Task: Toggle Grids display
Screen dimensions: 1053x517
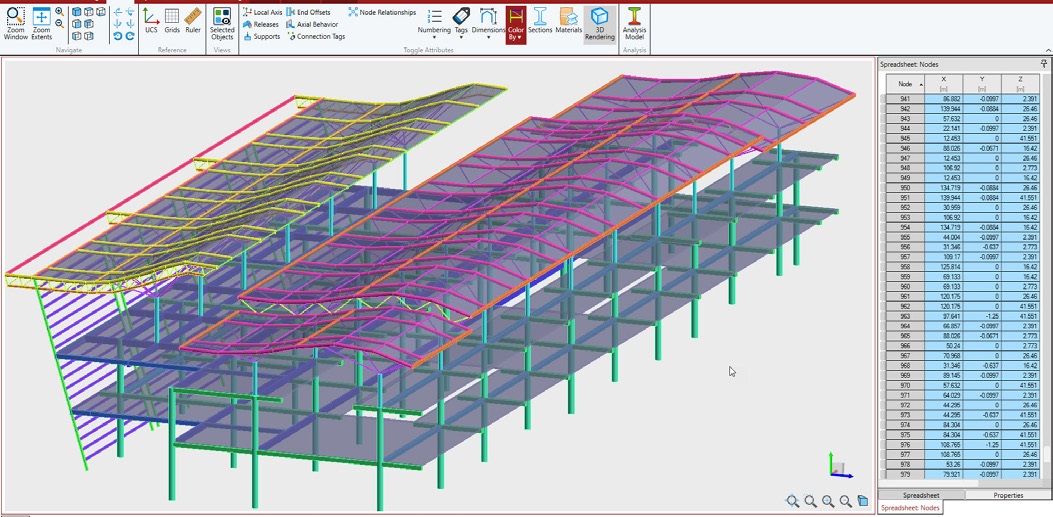Action: (x=172, y=21)
